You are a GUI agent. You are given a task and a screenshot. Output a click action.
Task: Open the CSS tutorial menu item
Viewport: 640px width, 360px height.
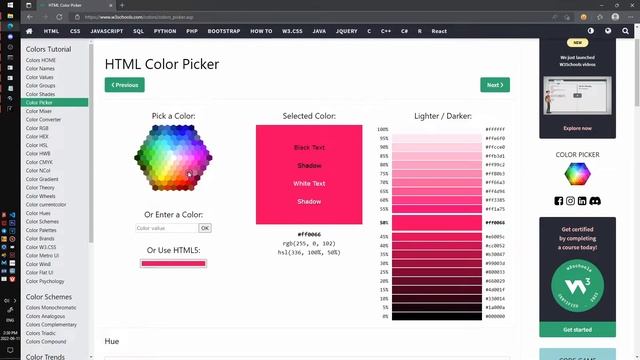(75, 31)
